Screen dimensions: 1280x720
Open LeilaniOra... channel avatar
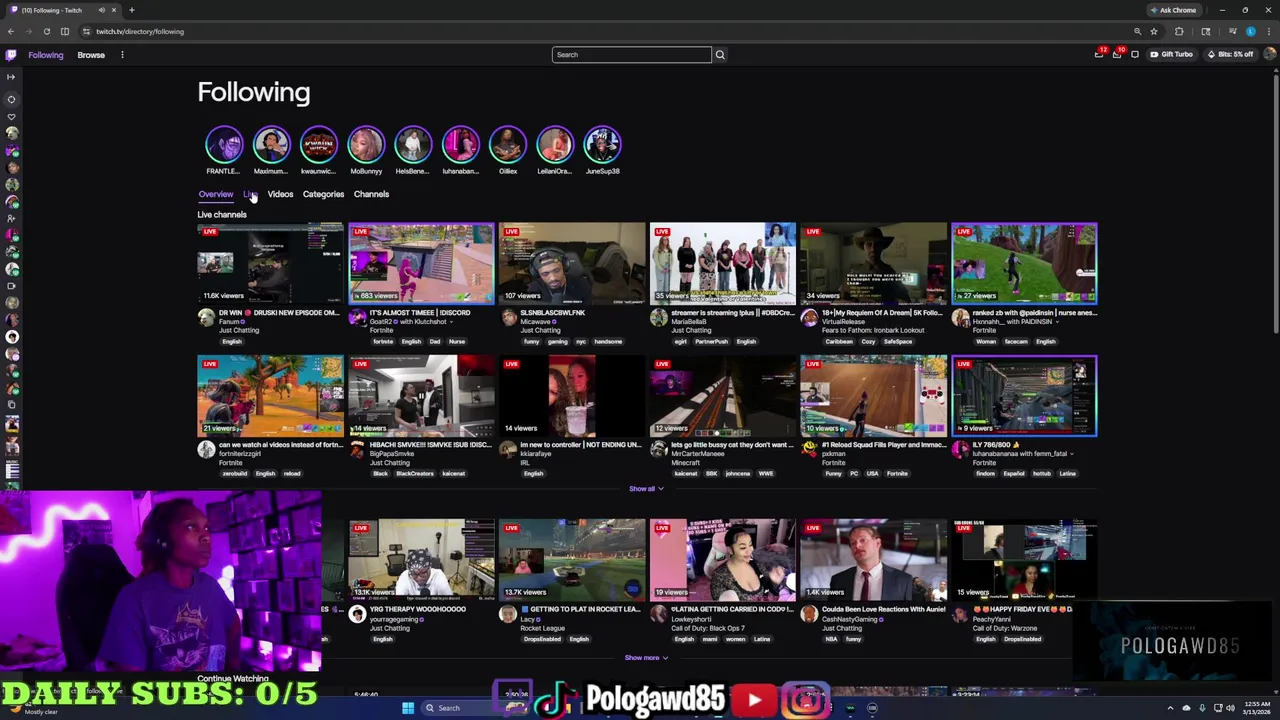[x=555, y=145]
